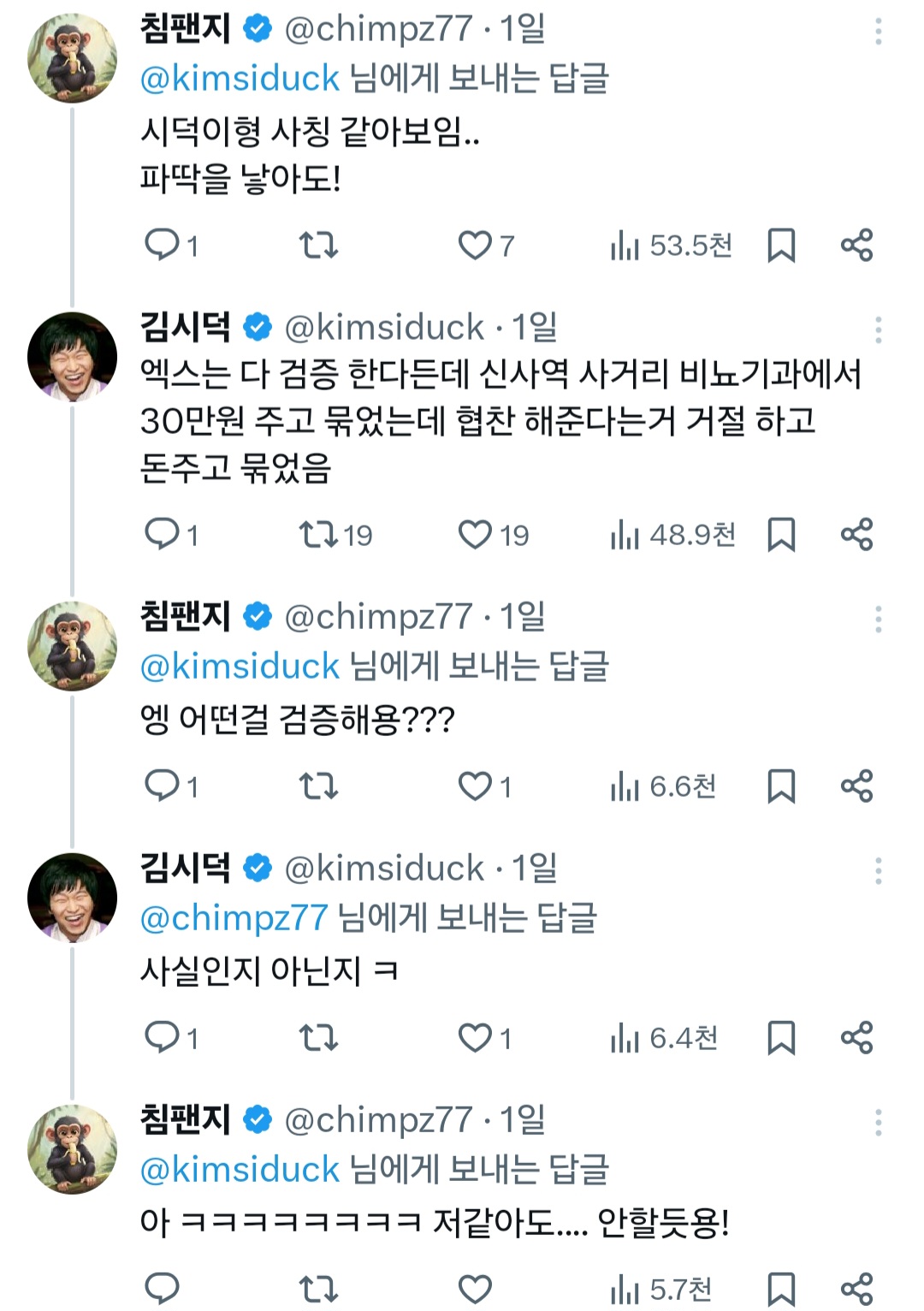Screen dimensions: 924x1311
Task: Open 김시덕 display name on second tweet
Action: click(x=186, y=327)
